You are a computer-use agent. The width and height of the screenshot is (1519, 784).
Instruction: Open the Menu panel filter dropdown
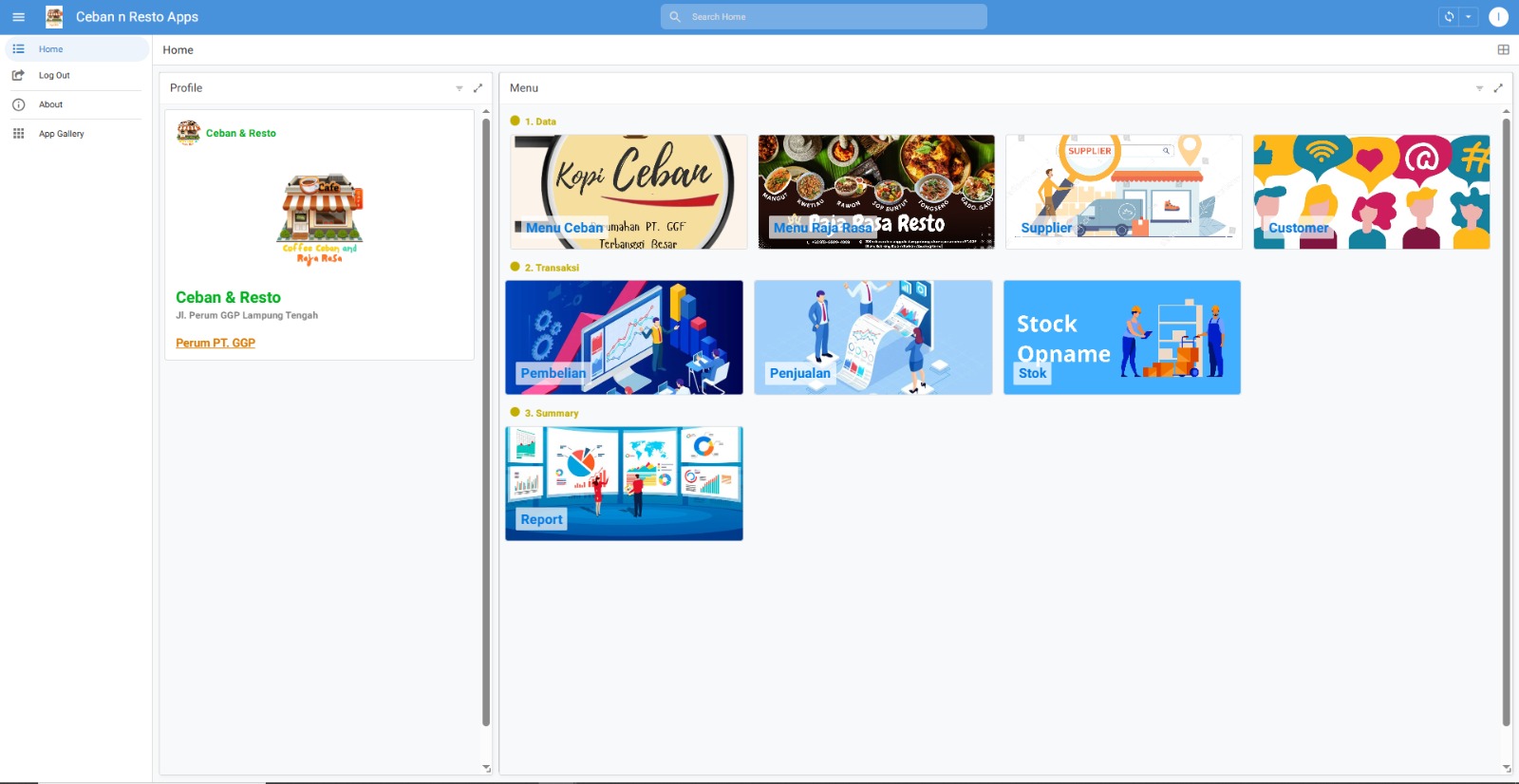pyautogui.click(x=1479, y=88)
